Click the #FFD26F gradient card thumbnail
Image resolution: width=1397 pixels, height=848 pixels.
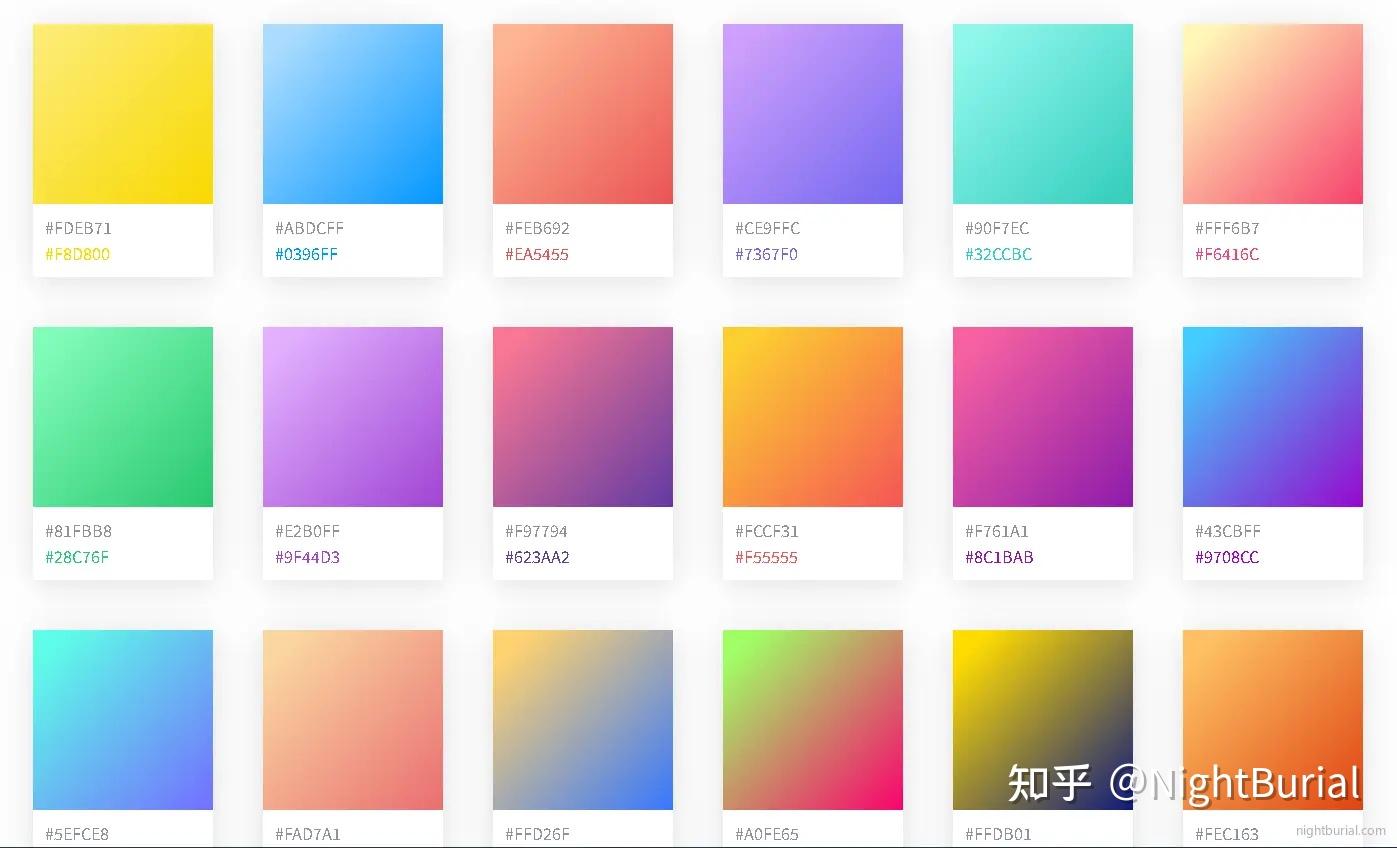point(582,719)
